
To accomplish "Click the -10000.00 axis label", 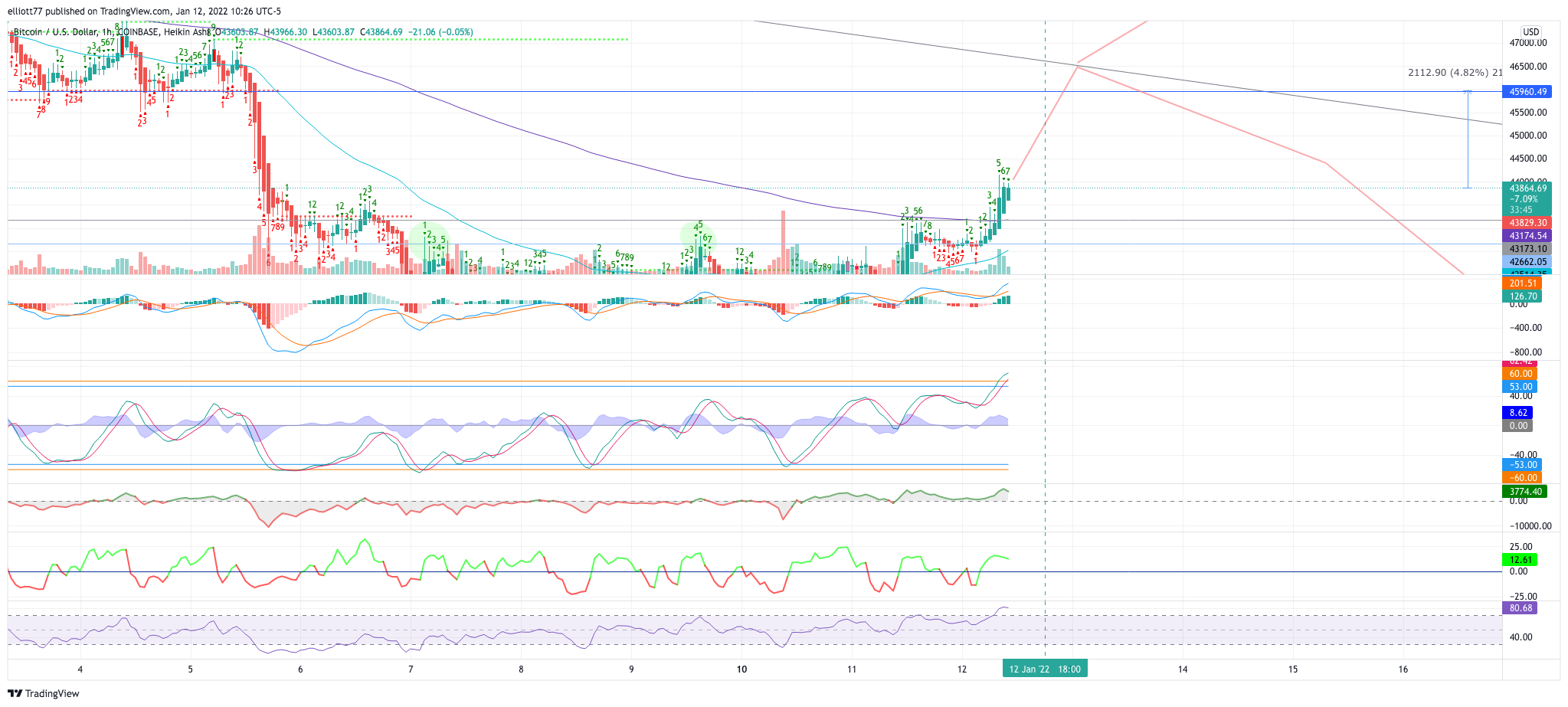I will (1530, 526).
